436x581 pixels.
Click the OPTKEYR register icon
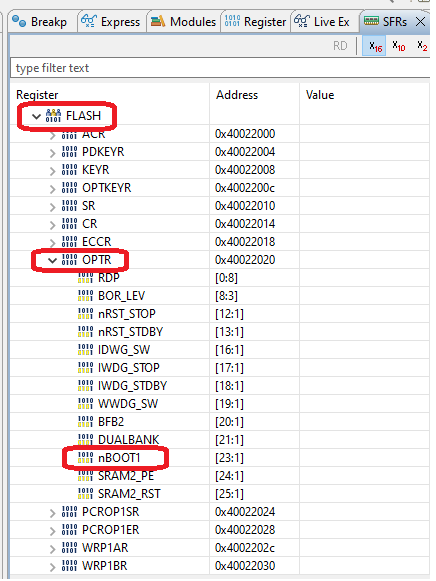69,188
